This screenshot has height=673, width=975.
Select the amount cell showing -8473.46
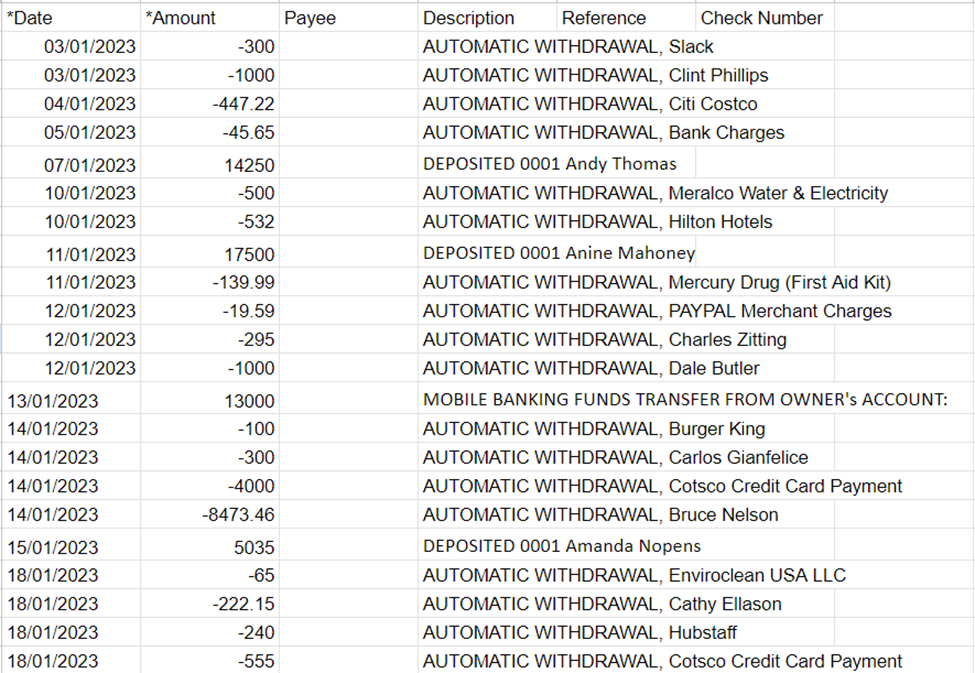click(x=209, y=515)
